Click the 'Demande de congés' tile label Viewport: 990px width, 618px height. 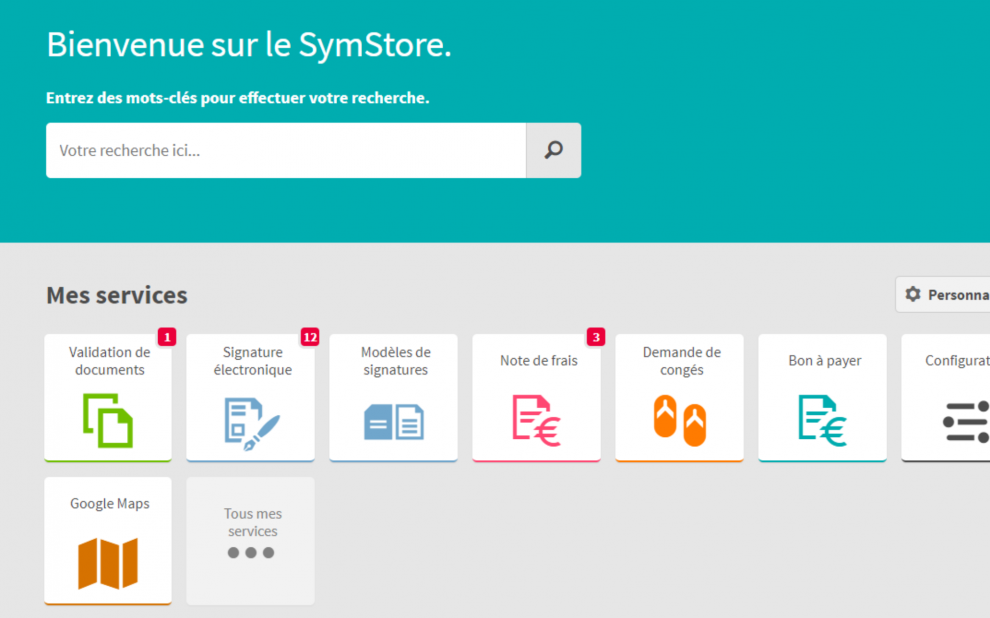[x=681, y=361]
